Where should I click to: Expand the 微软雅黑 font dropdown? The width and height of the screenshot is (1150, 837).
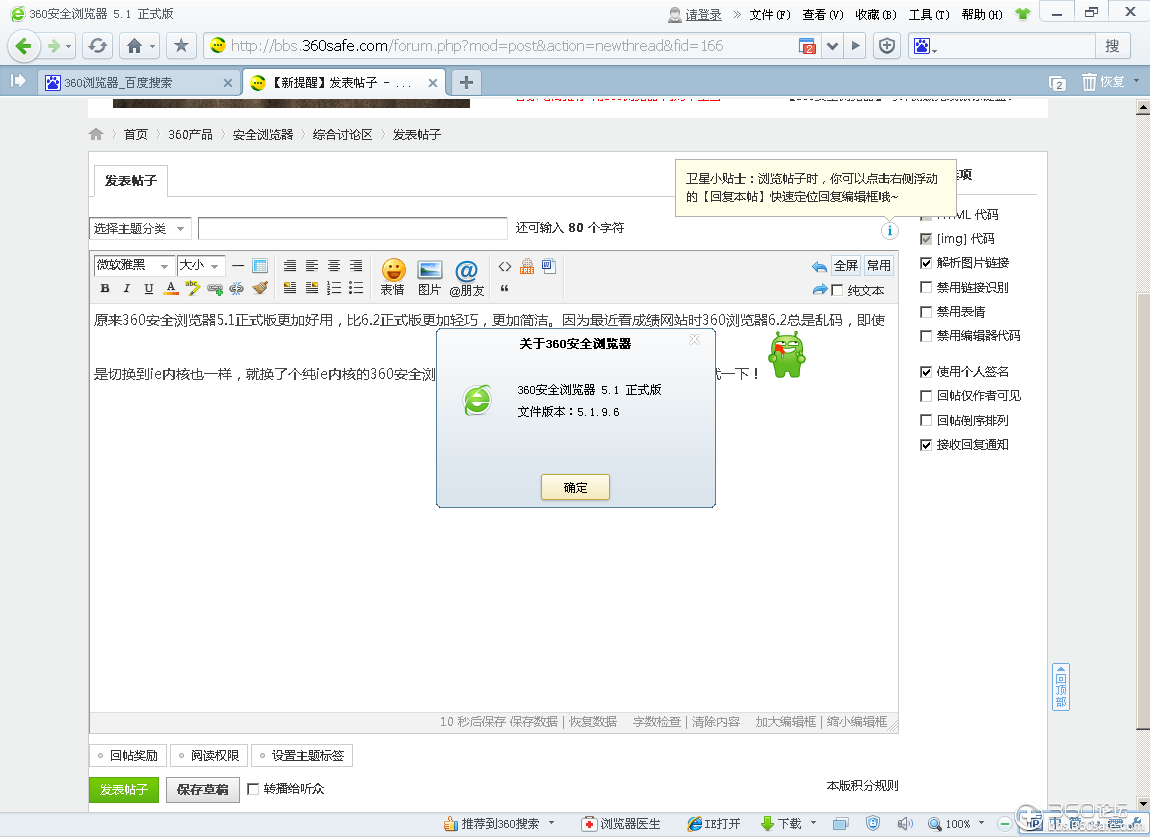pos(133,266)
